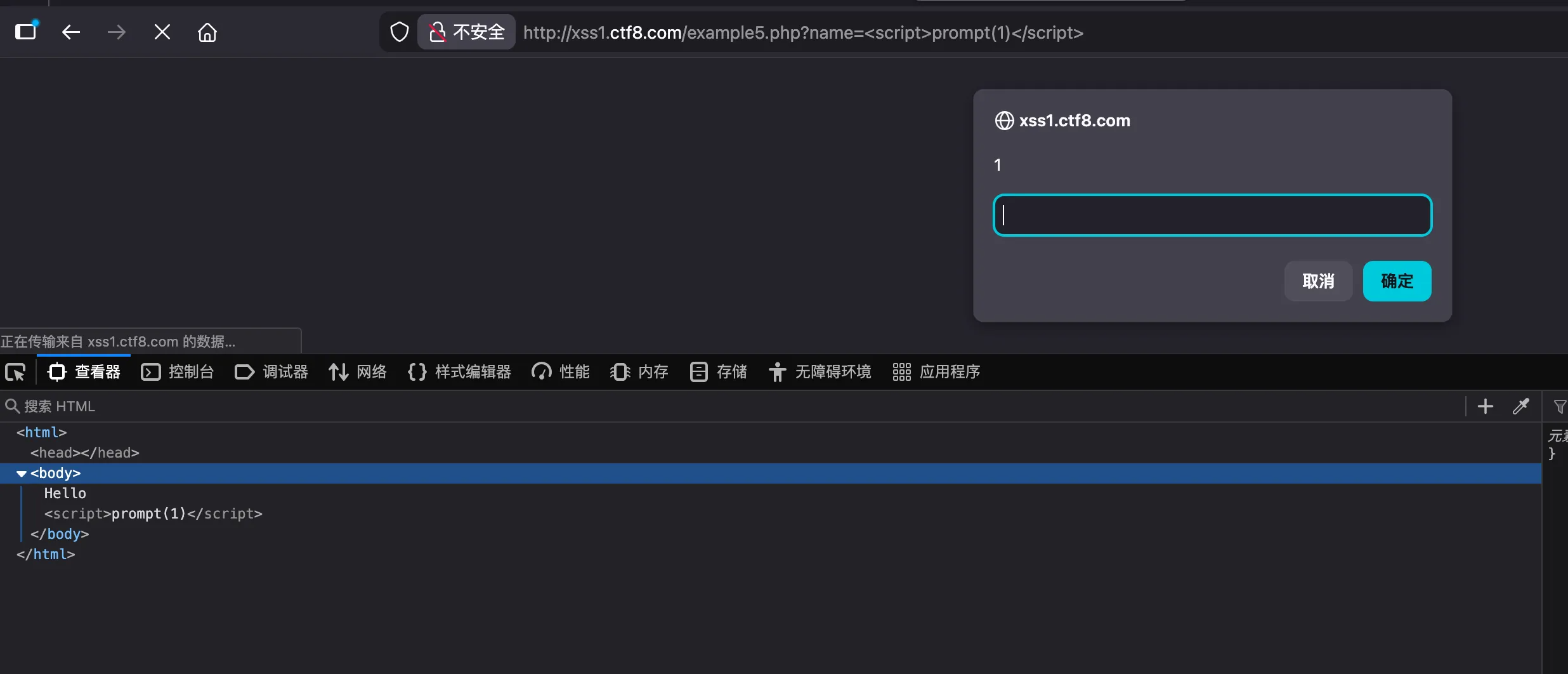Screen dimensions: 1568x674
Task: Open the 控制台 console tab
Action: (x=177, y=372)
